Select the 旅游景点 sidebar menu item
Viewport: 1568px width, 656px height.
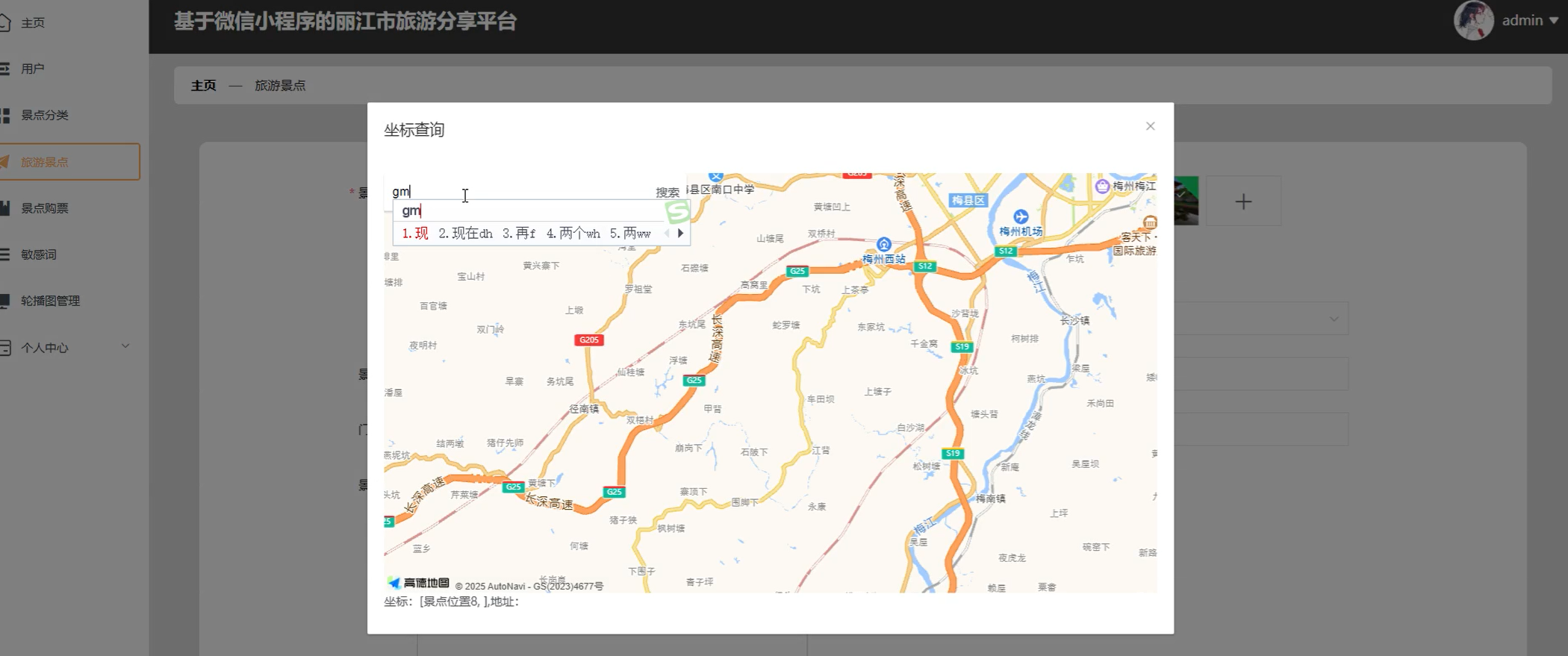point(69,161)
